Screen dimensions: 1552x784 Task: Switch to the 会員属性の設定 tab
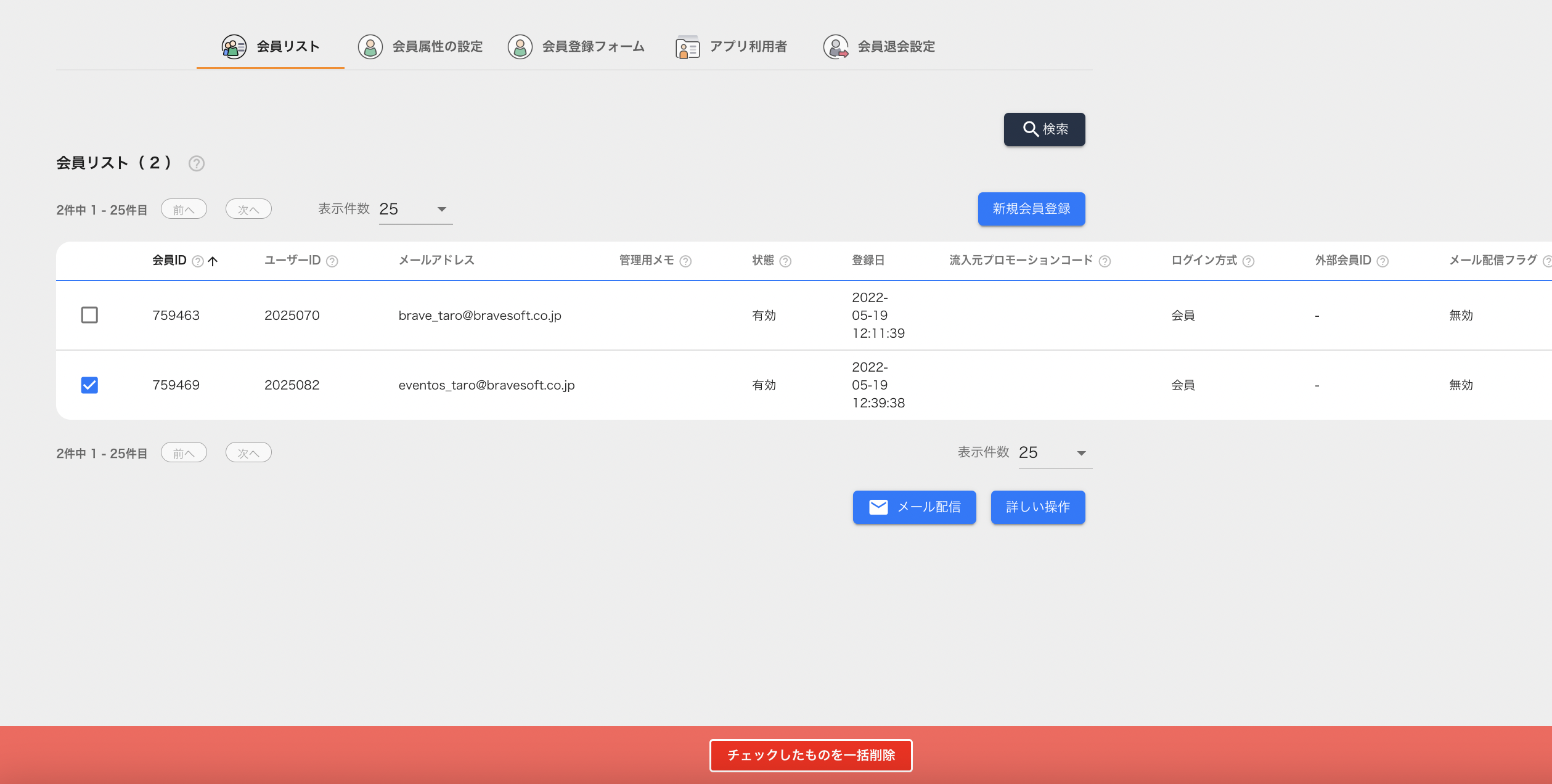[420, 47]
